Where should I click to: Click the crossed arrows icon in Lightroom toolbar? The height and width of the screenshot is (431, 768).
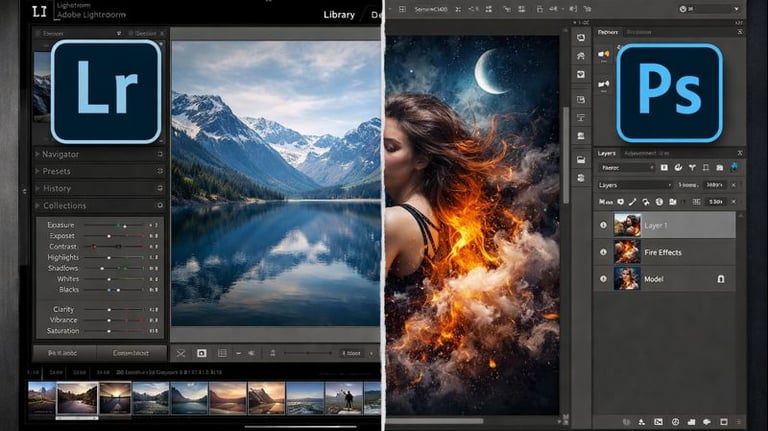coord(180,353)
